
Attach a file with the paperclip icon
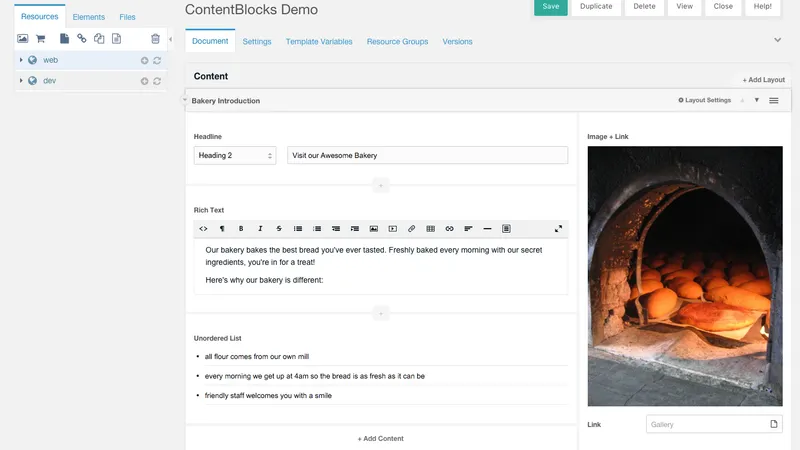pos(411,229)
